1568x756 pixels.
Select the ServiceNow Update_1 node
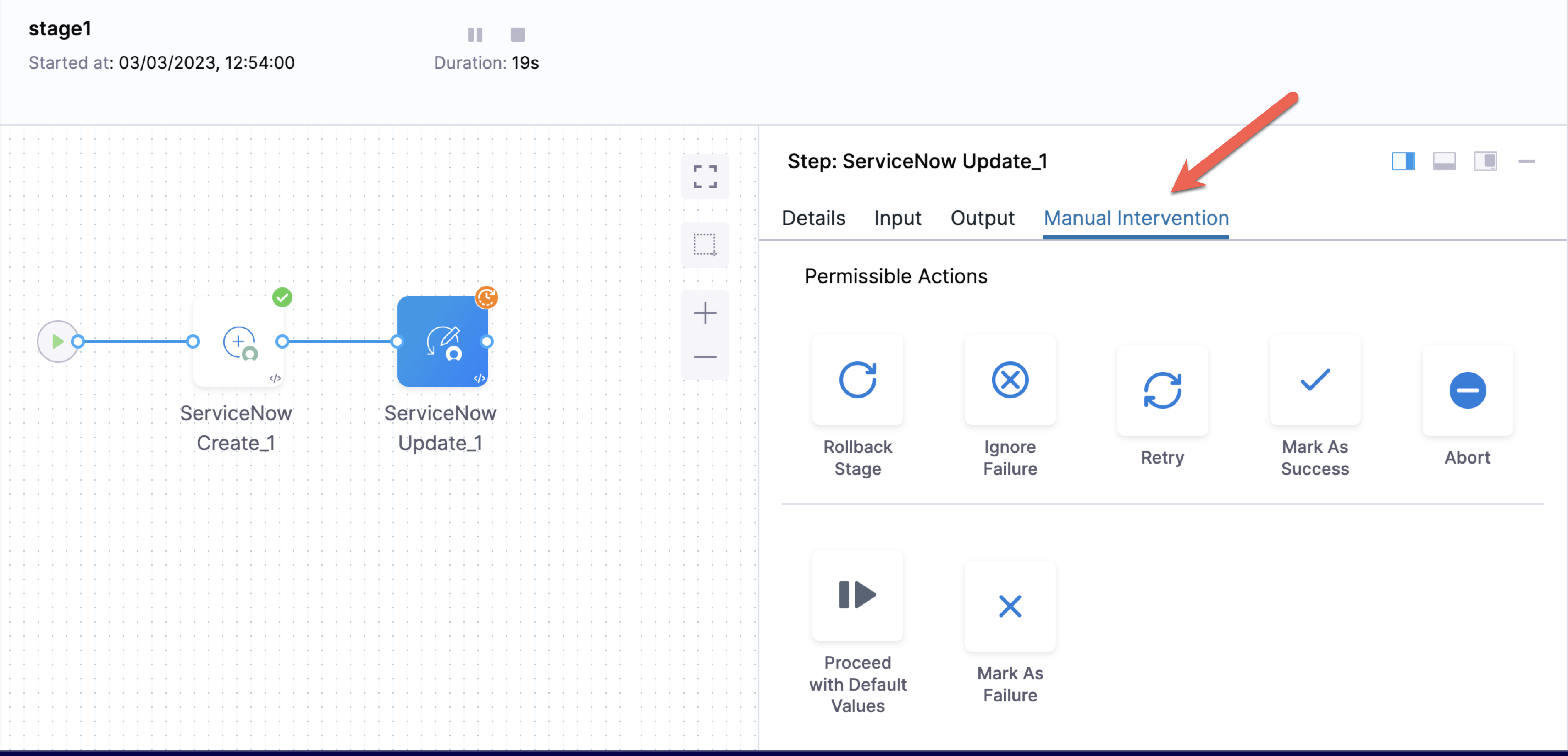point(443,341)
